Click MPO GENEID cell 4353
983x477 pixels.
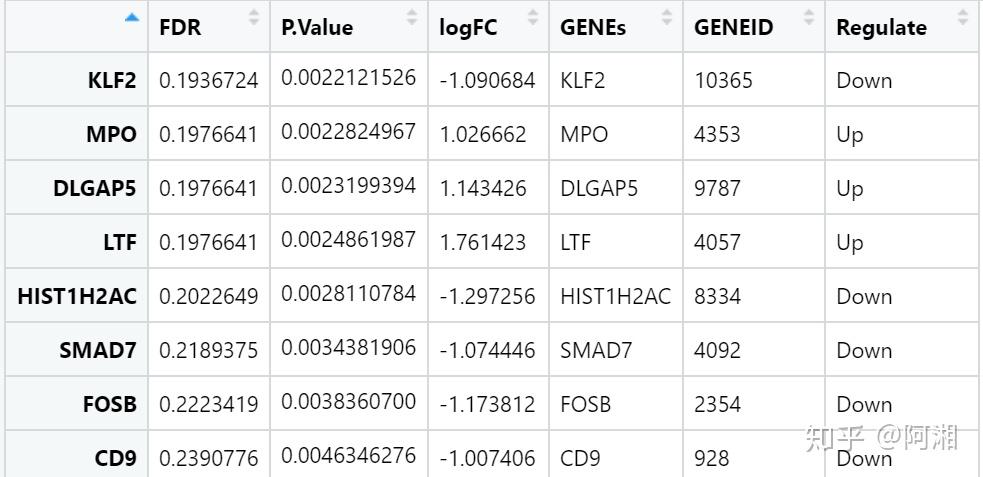pyautogui.click(x=718, y=135)
